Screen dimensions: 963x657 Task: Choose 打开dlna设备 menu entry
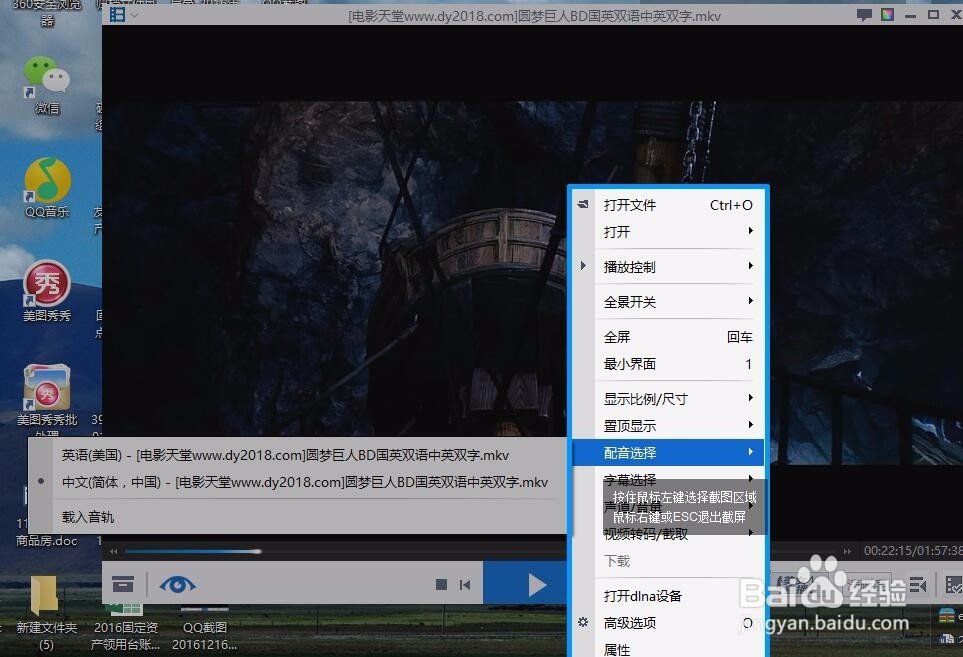tap(669, 596)
